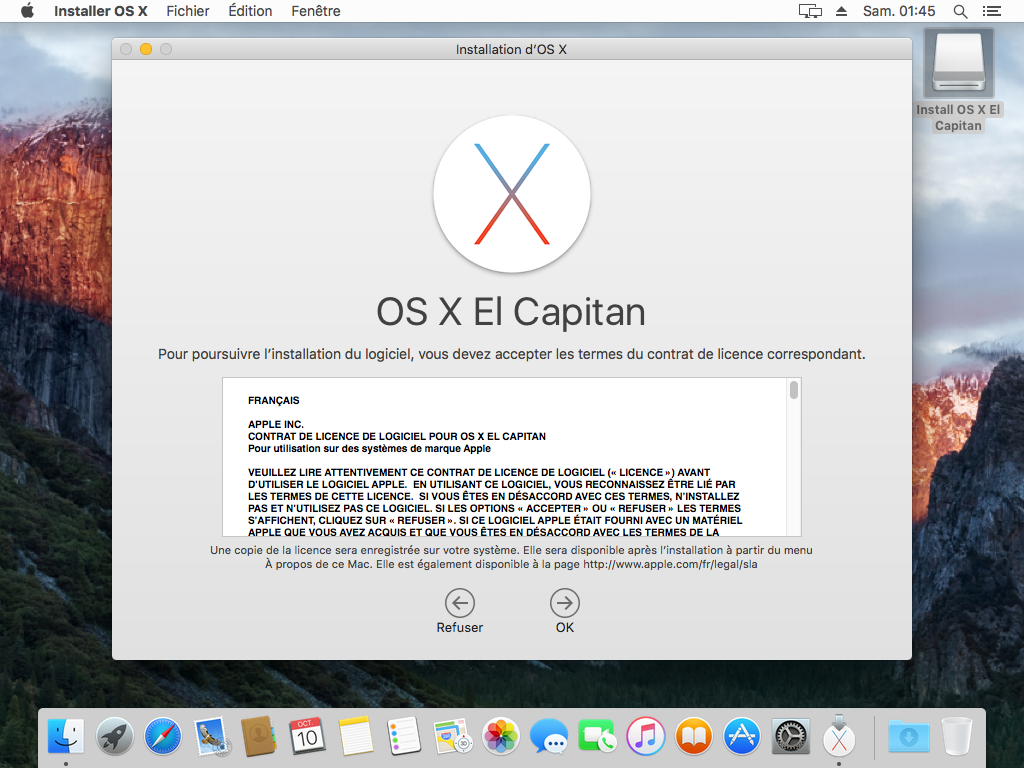Open the Apple menu
The image size is (1024, 768).
(27, 11)
